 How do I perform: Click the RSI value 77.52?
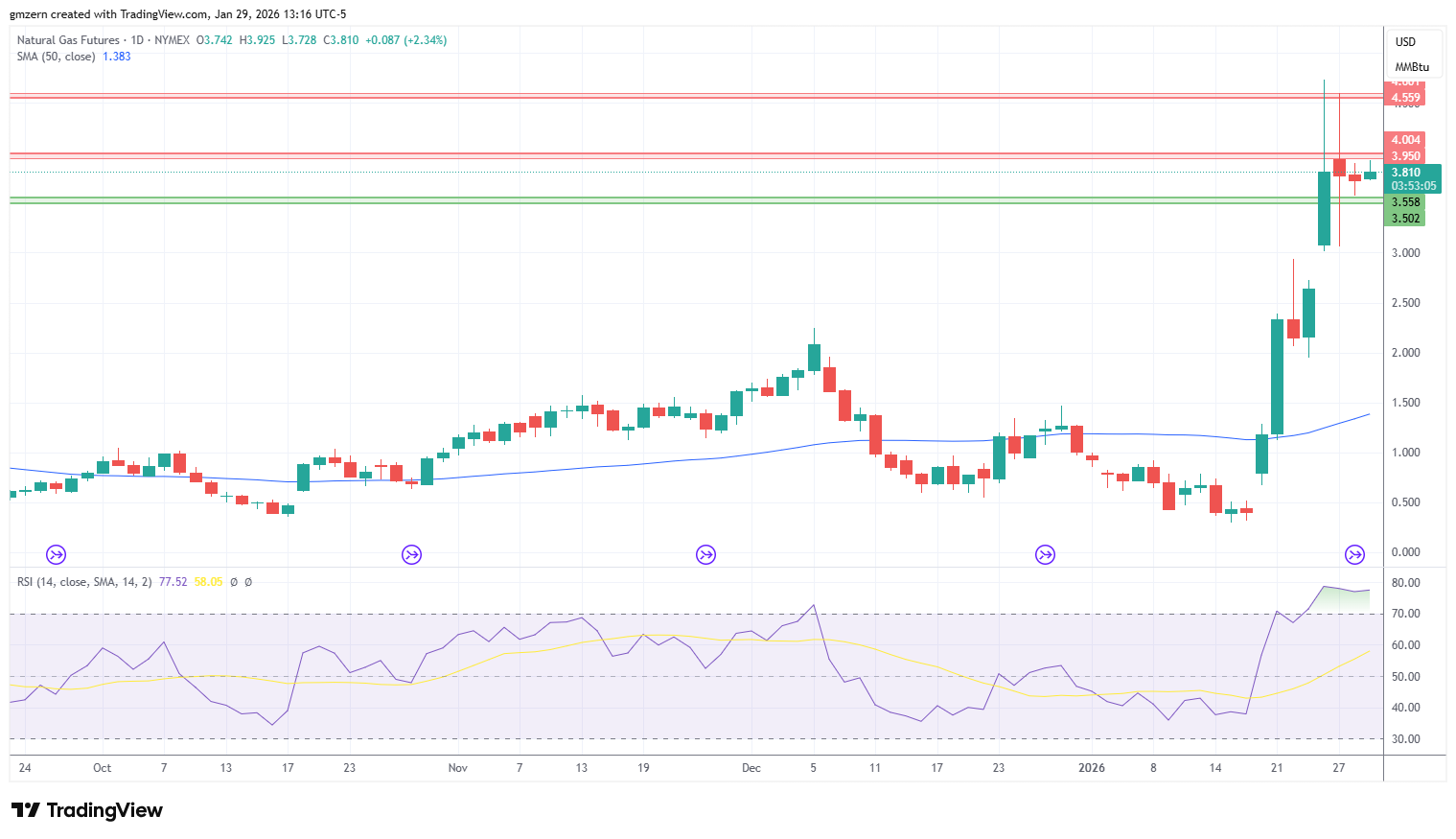tap(173, 582)
